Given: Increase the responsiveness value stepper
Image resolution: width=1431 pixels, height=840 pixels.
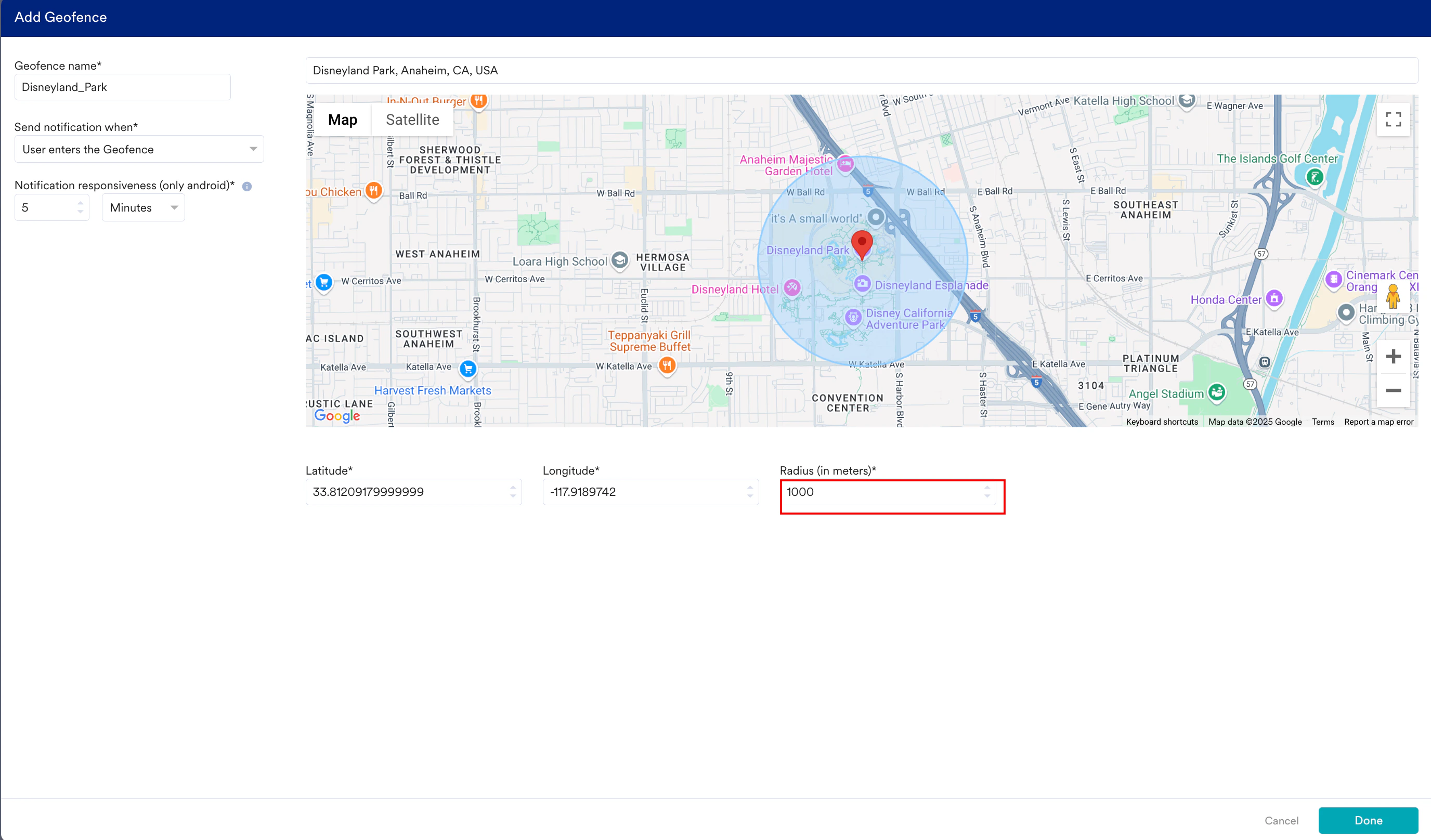Looking at the screenshot, I should click(80, 203).
